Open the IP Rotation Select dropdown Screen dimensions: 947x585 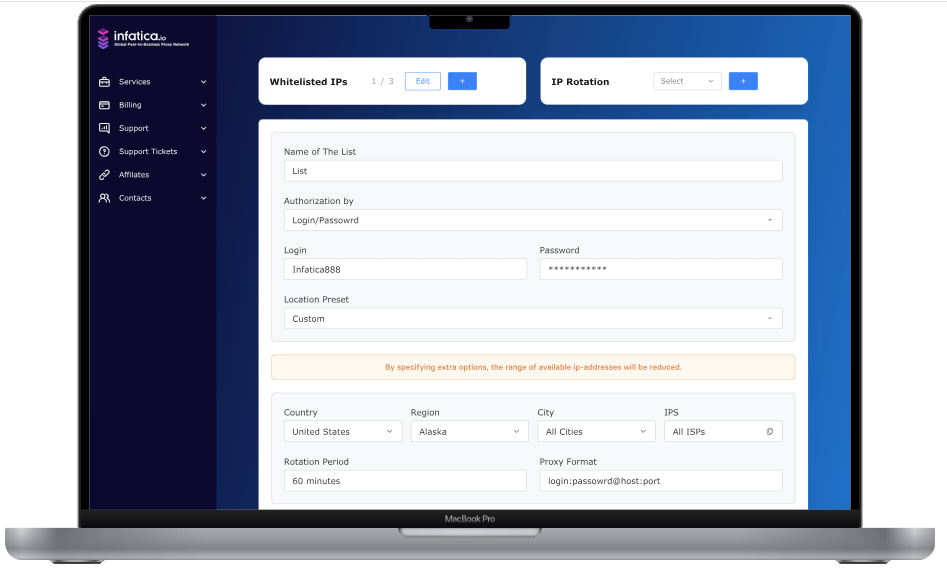tap(687, 81)
